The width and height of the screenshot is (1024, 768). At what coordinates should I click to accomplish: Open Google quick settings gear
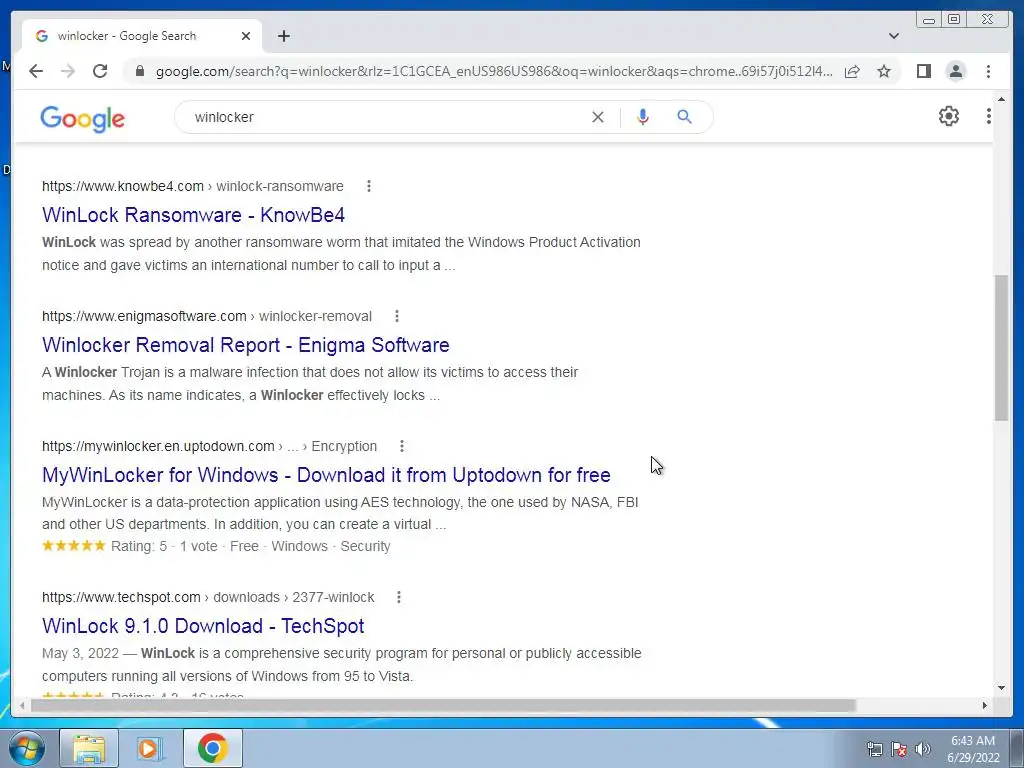tap(949, 116)
